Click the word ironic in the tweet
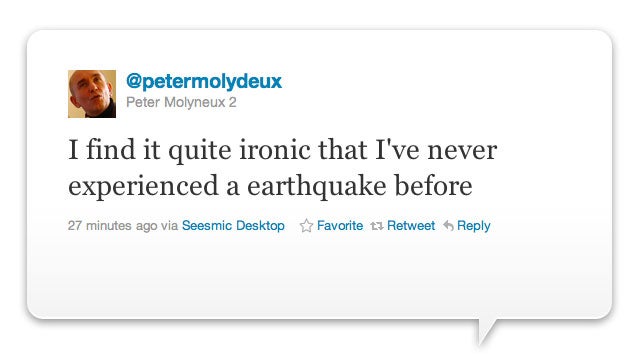Viewport: 640px width, 360px height. click(x=275, y=149)
